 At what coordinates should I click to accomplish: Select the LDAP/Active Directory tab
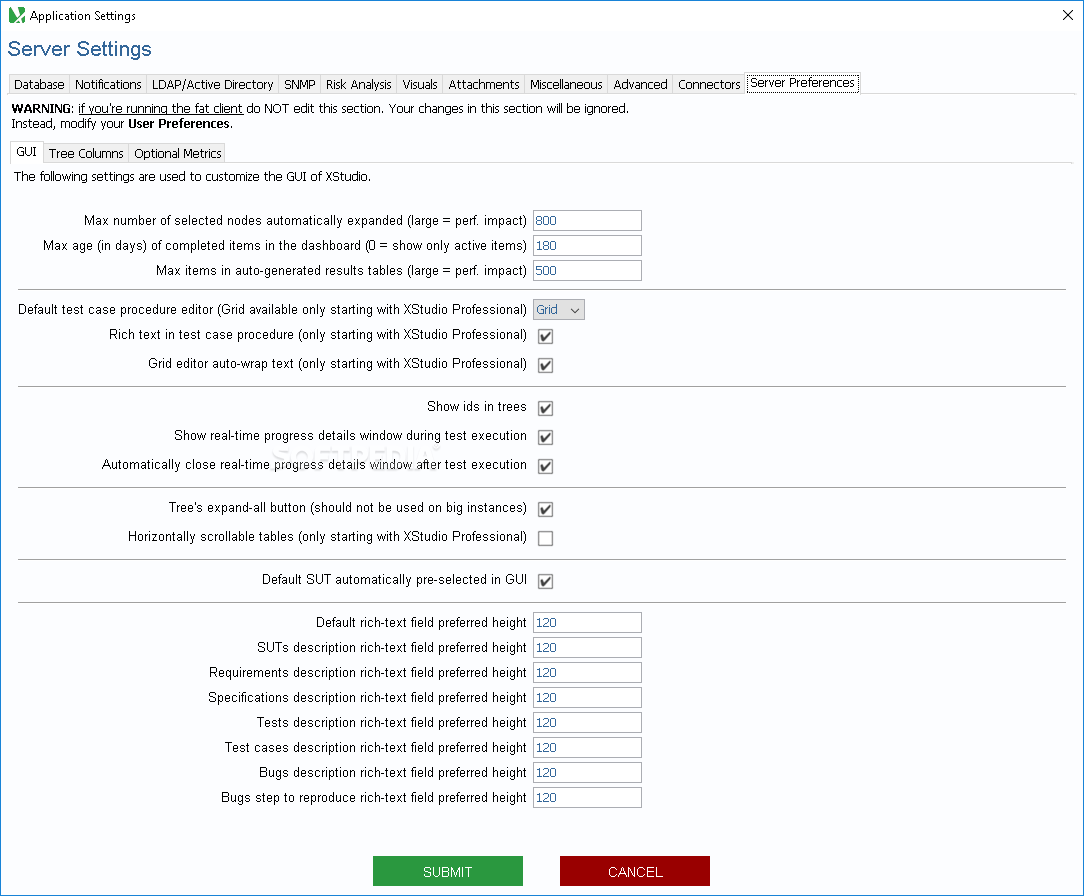[212, 84]
